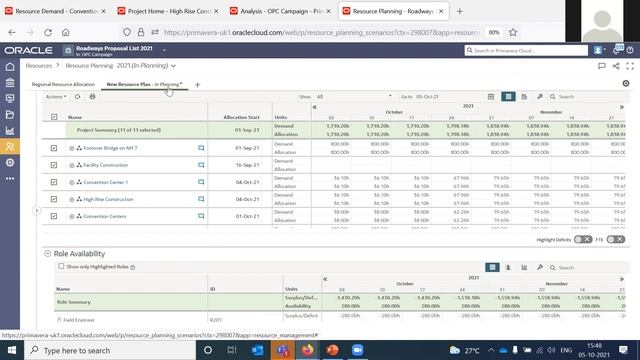This screenshot has height=360, width=640.
Task: Open the Analytics chart icon in the sidebar
Action: point(10,131)
